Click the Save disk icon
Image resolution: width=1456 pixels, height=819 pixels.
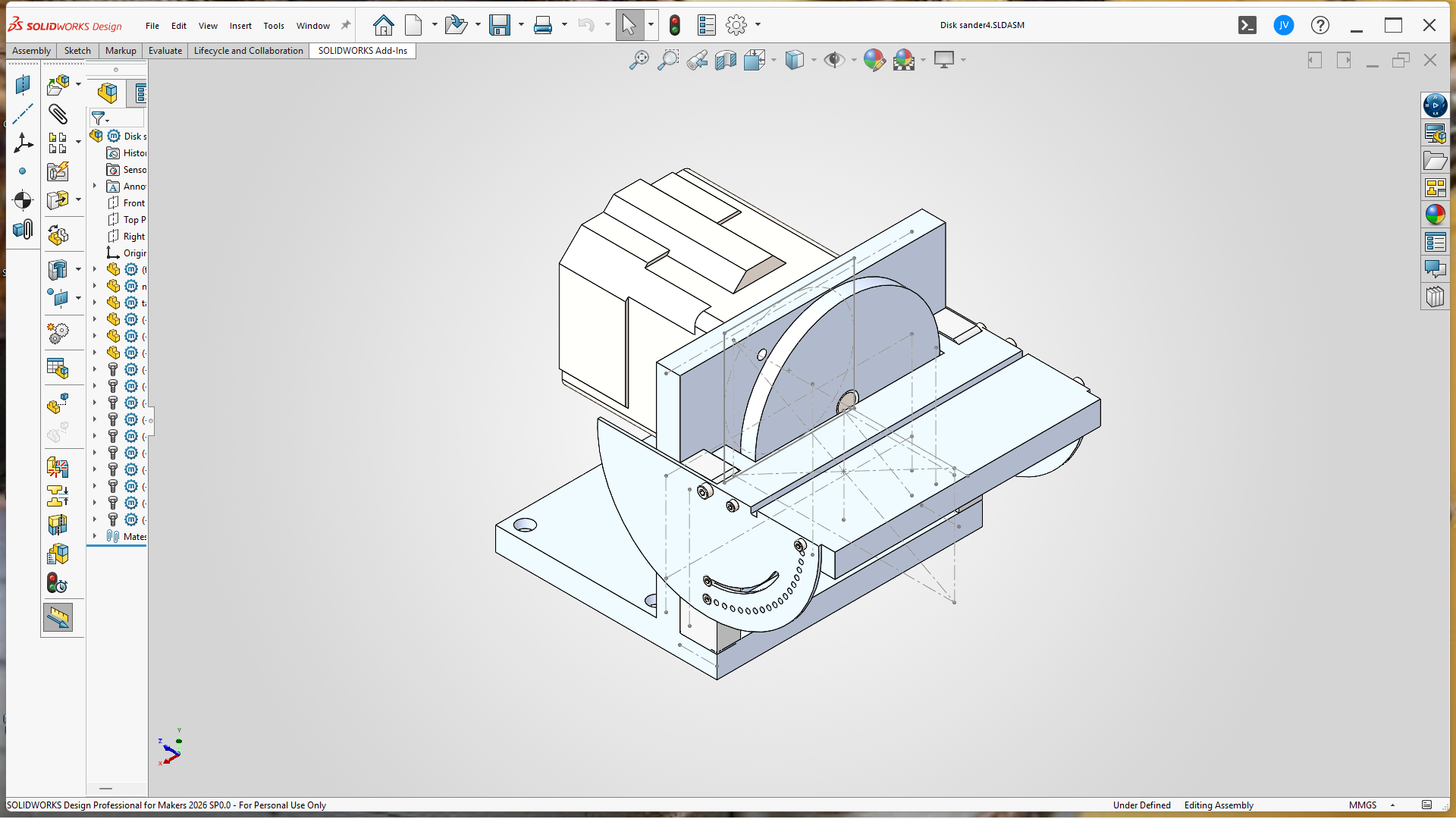pyautogui.click(x=499, y=25)
